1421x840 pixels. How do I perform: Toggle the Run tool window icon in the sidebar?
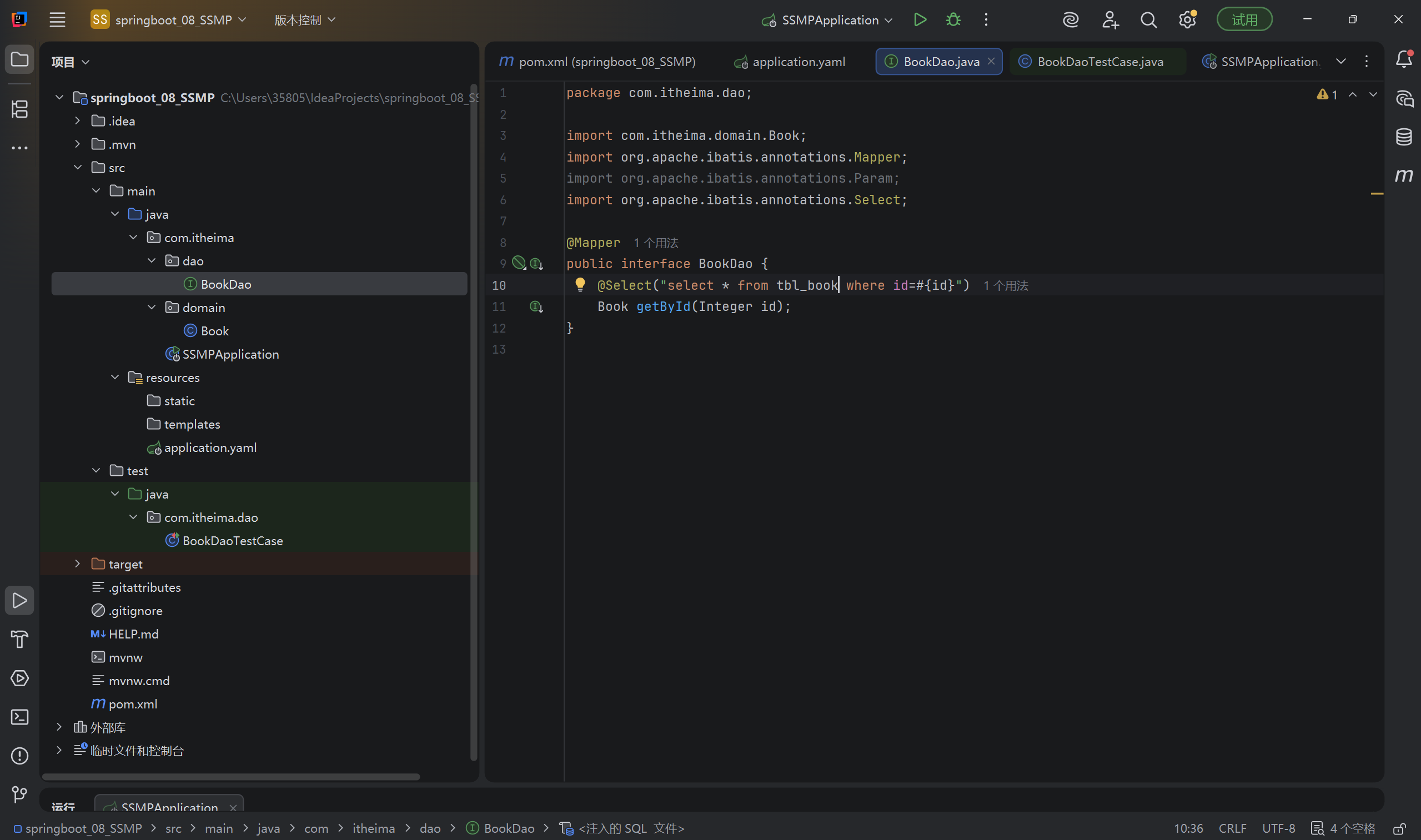coord(20,601)
